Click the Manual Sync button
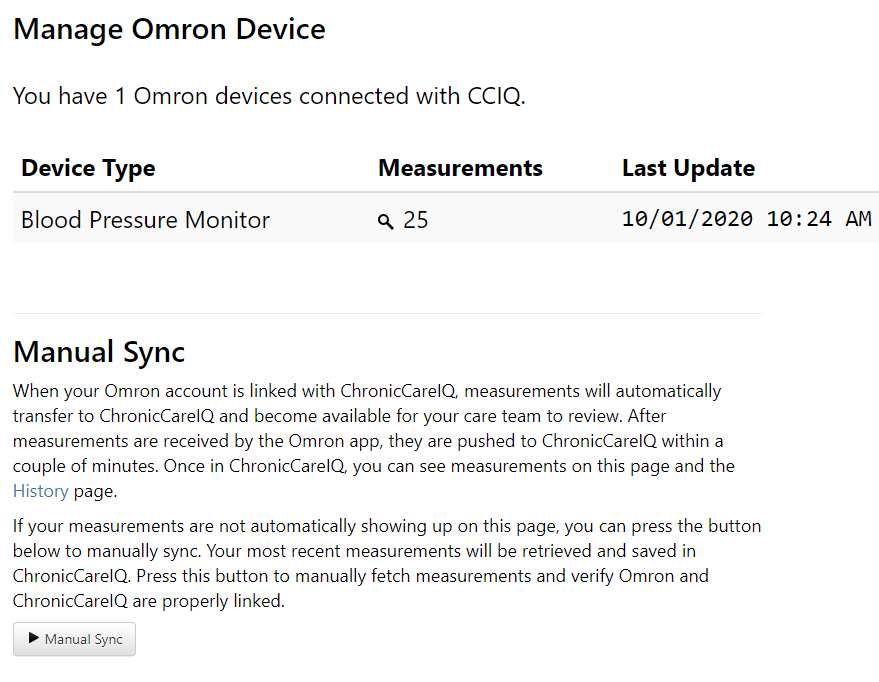The height and width of the screenshot is (682, 879). pos(75,639)
